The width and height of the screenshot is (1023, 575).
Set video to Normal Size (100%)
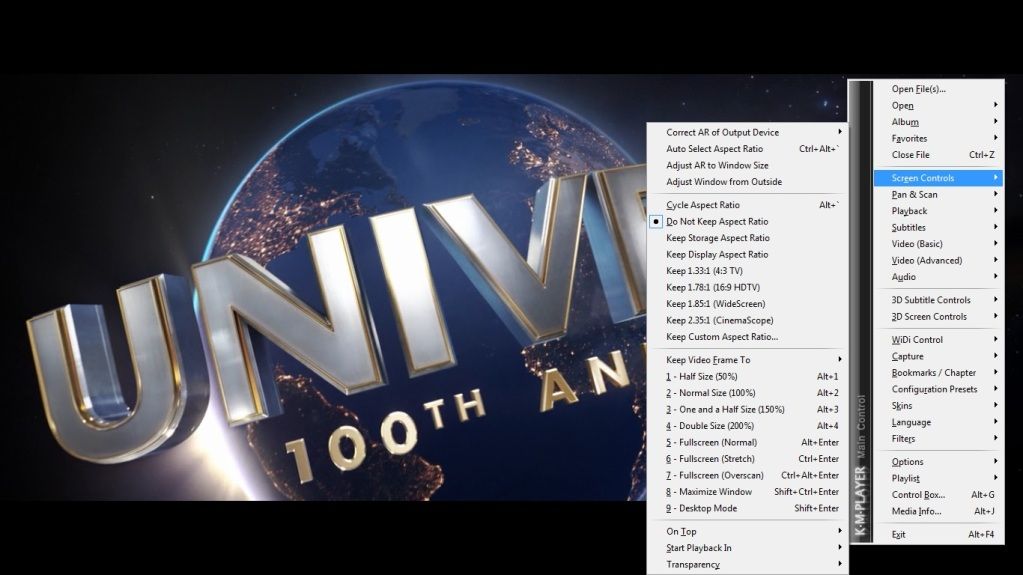pos(747,393)
